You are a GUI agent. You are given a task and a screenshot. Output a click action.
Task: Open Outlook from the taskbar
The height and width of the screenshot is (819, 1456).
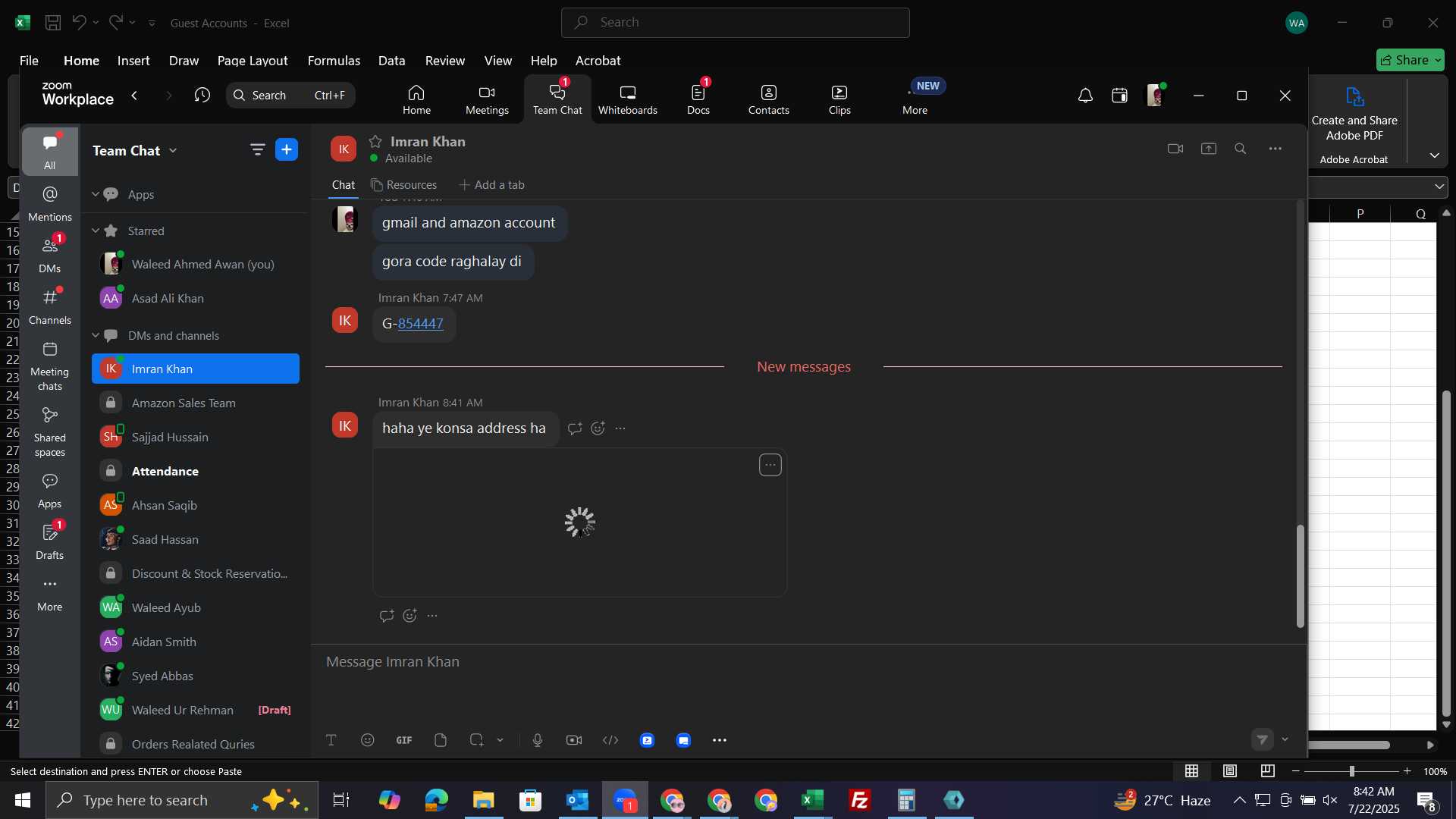(578, 800)
